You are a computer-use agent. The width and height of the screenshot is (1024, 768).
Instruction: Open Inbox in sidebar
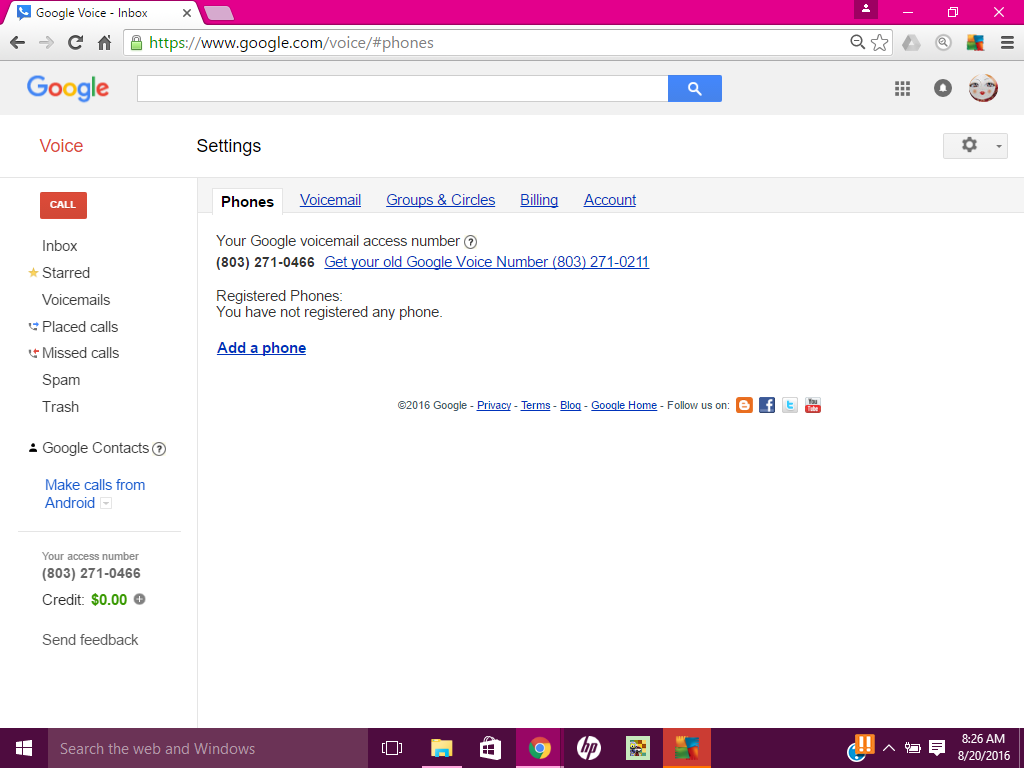pos(59,246)
